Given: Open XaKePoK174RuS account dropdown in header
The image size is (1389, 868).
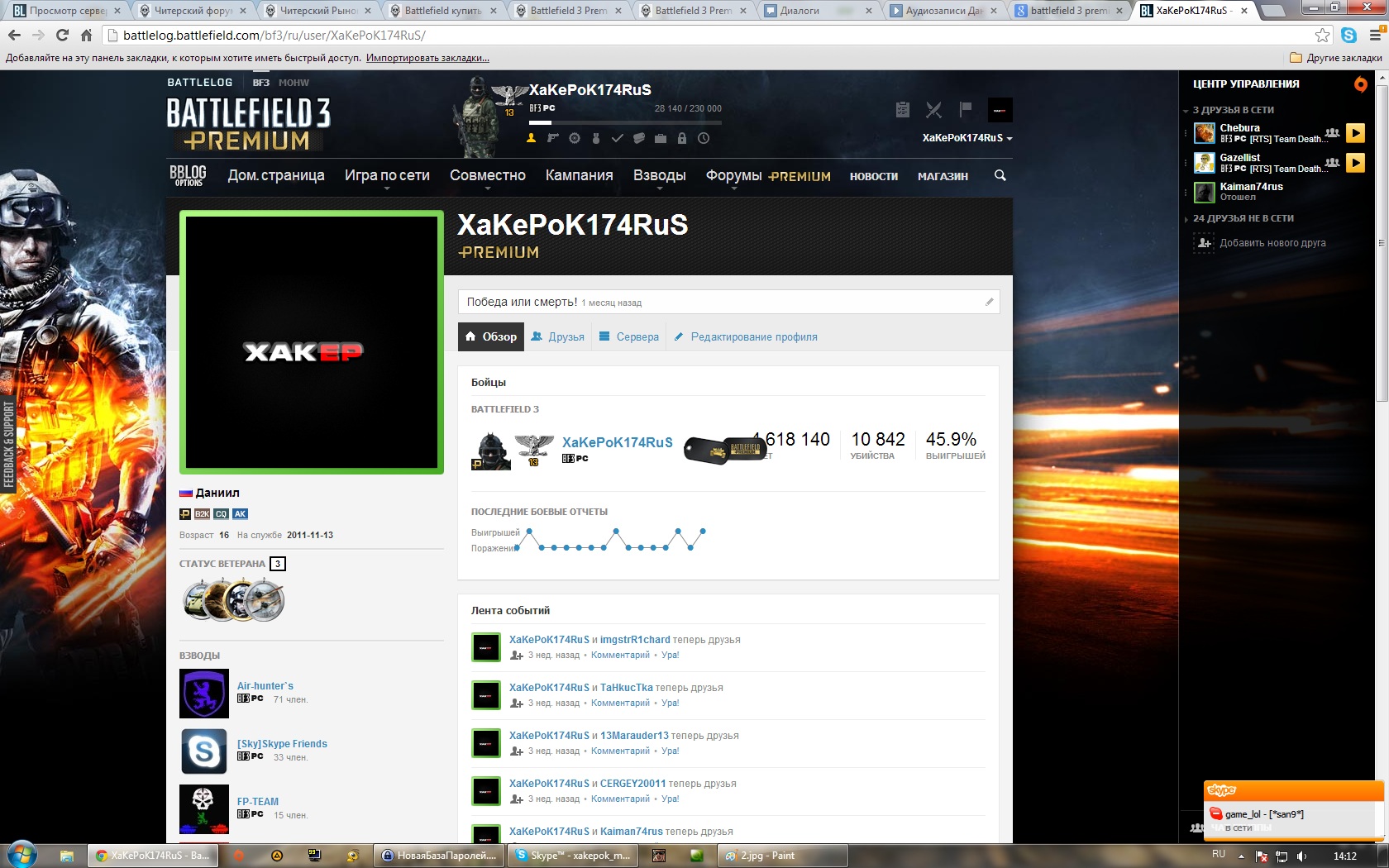Looking at the screenshot, I should (x=967, y=138).
